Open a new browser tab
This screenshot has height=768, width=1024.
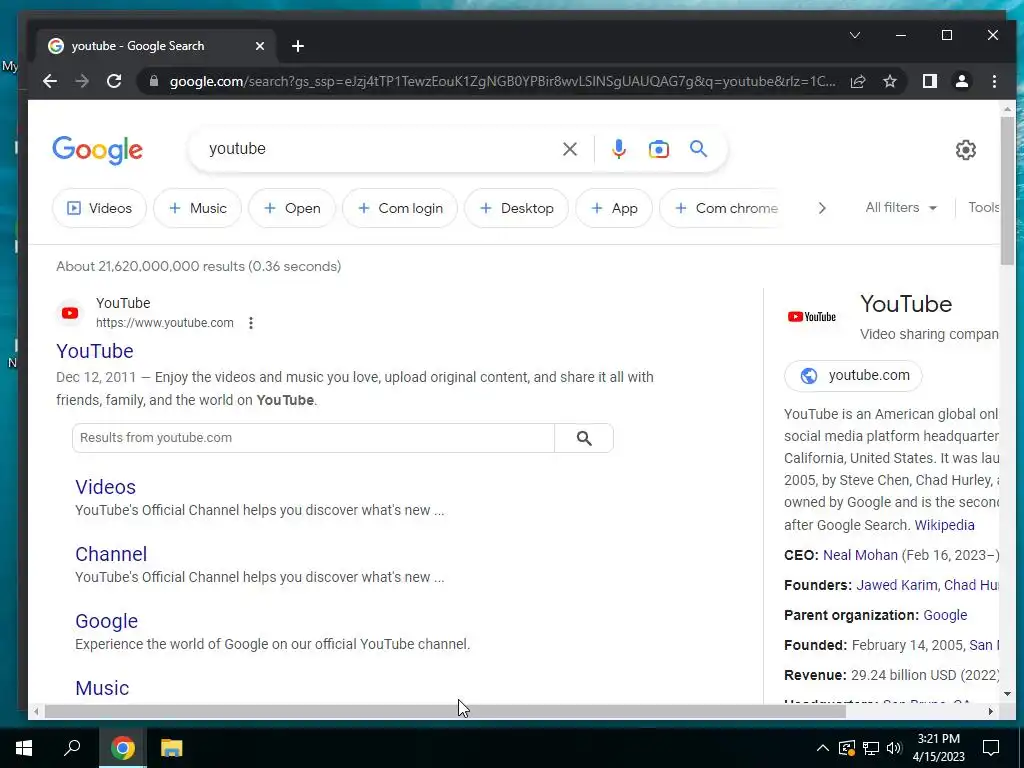pyautogui.click(x=298, y=46)
